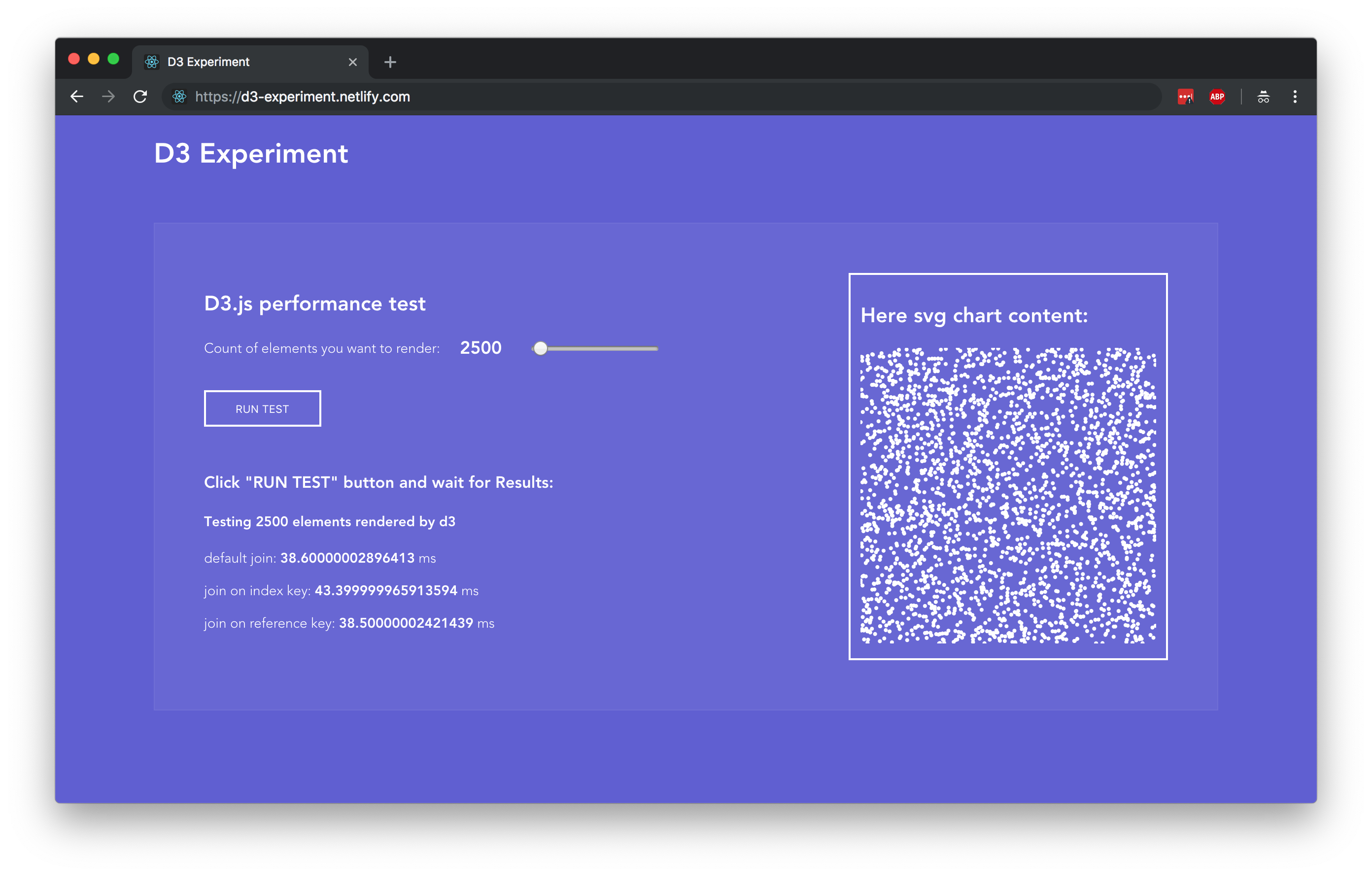
Task: Click the React site icon in address bar
Action: [x=179, y=97]
